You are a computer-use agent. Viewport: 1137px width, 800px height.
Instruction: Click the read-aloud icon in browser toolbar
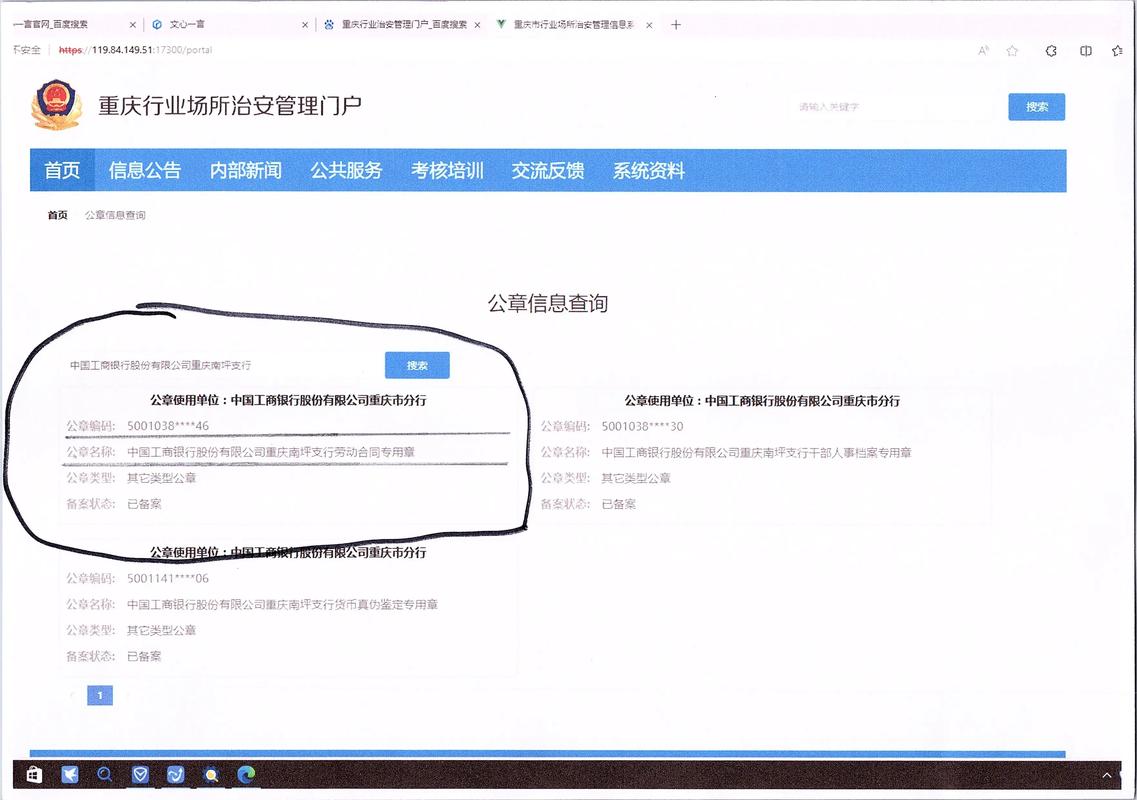983,50
